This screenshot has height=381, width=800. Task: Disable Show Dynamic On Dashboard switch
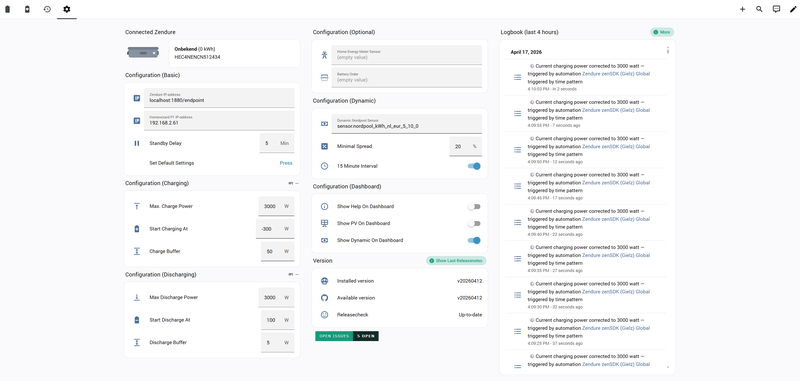click(x=474, y=240)
